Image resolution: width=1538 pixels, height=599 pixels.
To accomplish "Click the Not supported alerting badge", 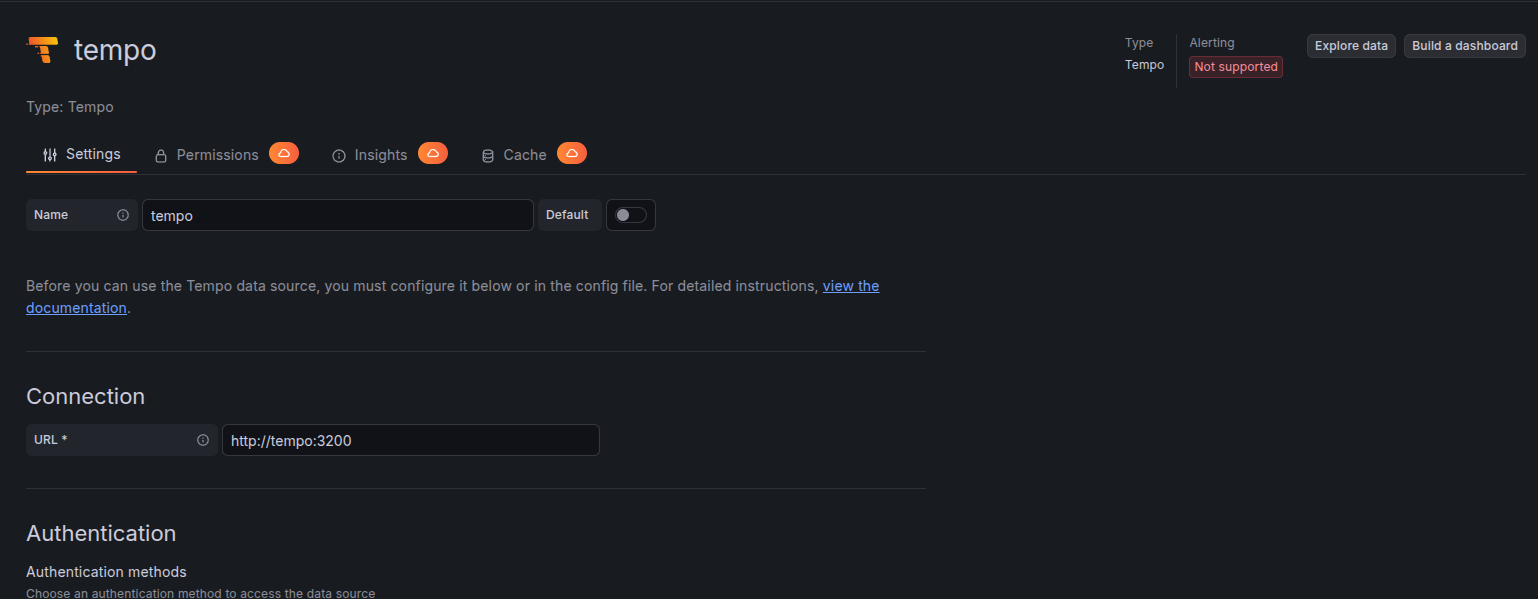I will (x=1235, y=67).
